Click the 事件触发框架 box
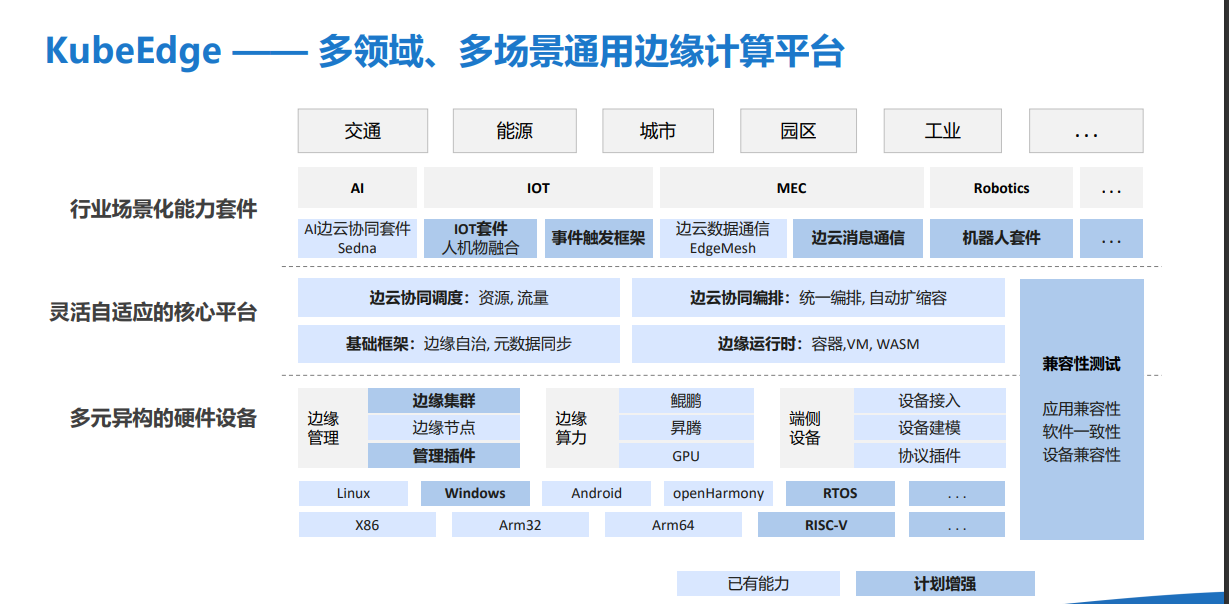 [x=599, y=238]
